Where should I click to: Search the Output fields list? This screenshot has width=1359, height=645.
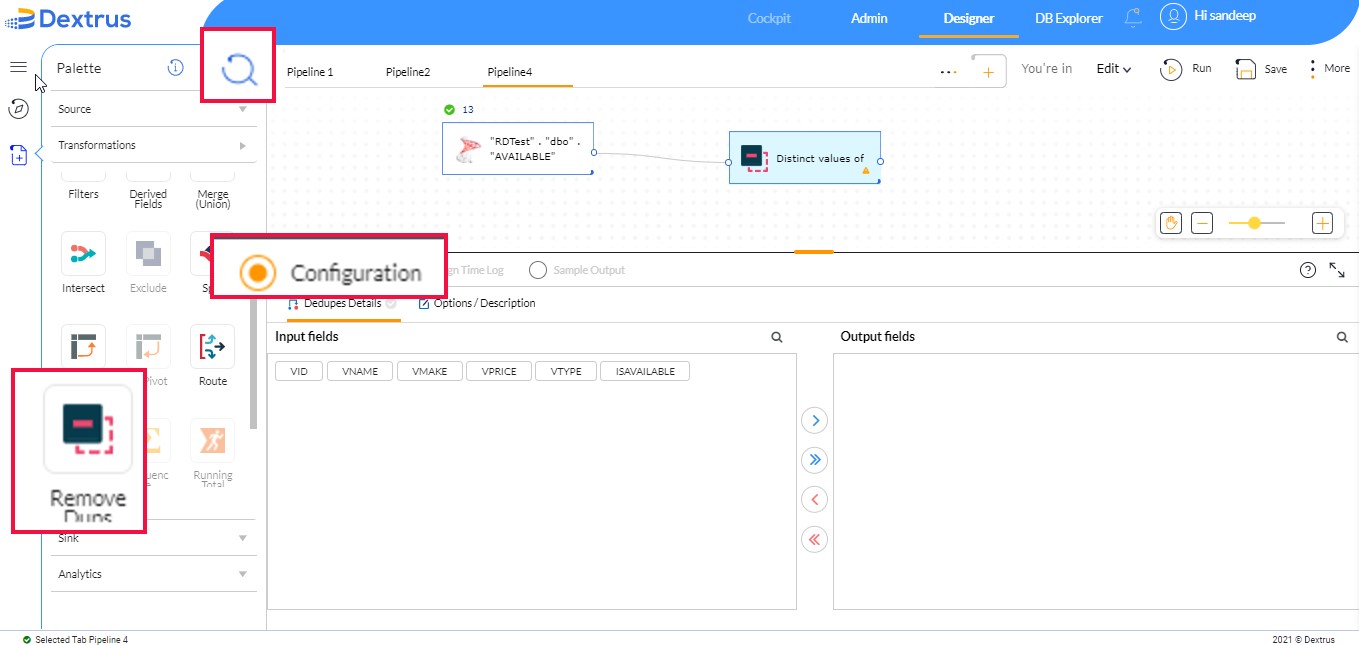(x=1342, y=337)
